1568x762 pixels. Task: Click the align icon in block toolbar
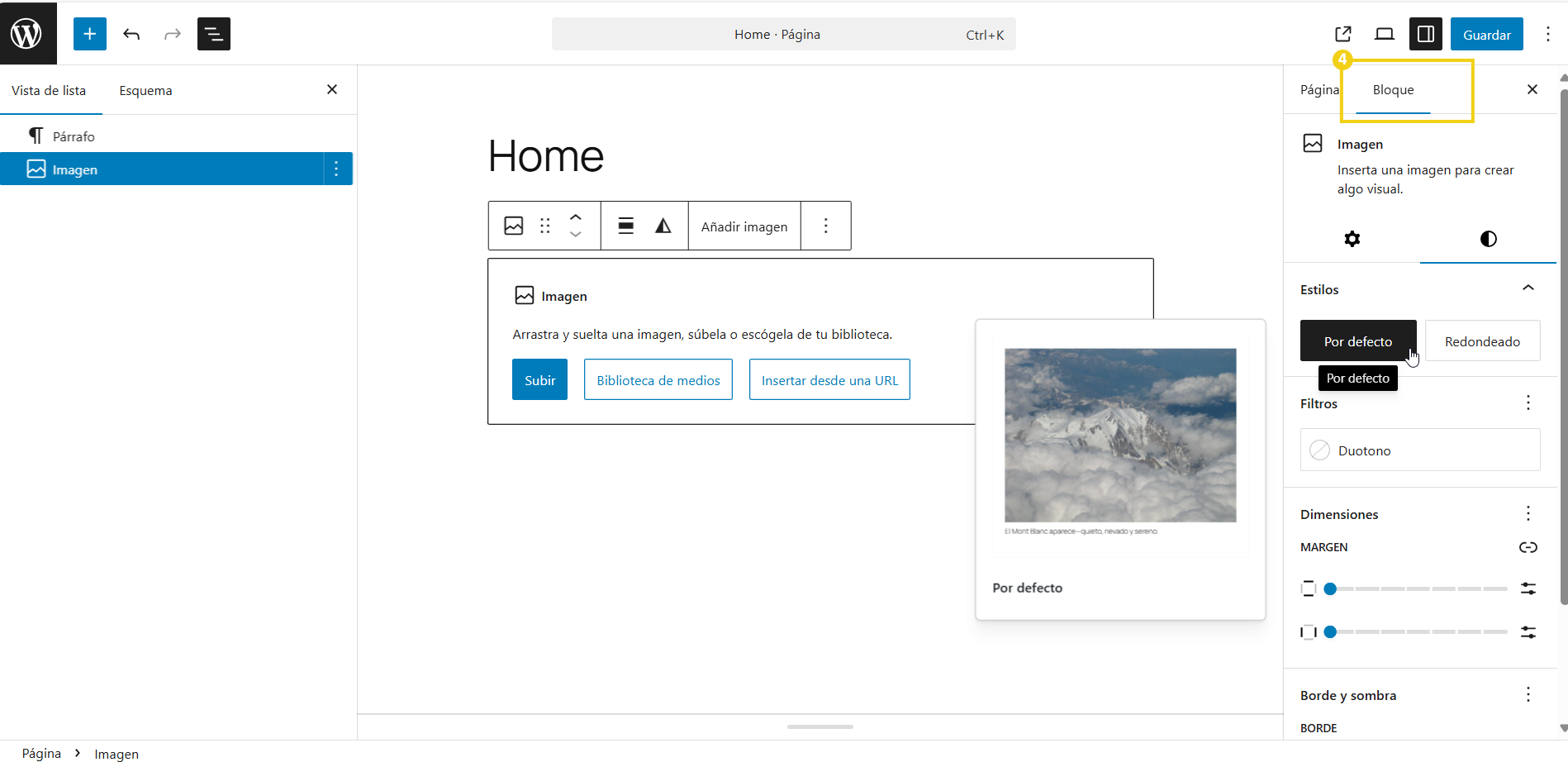click(x=626, y=226)
